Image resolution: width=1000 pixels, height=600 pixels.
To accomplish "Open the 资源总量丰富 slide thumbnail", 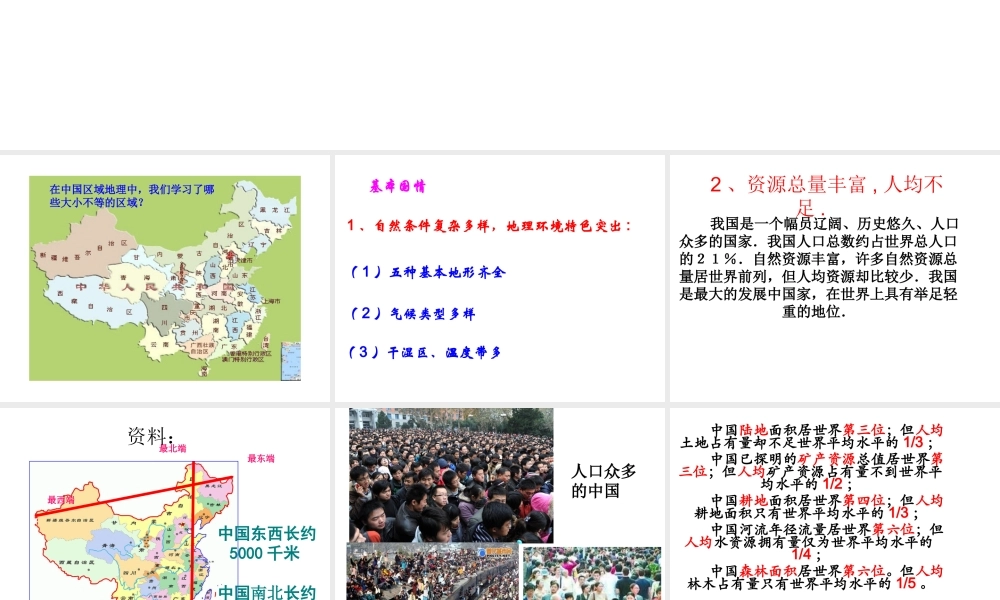I will pos(835,278).
